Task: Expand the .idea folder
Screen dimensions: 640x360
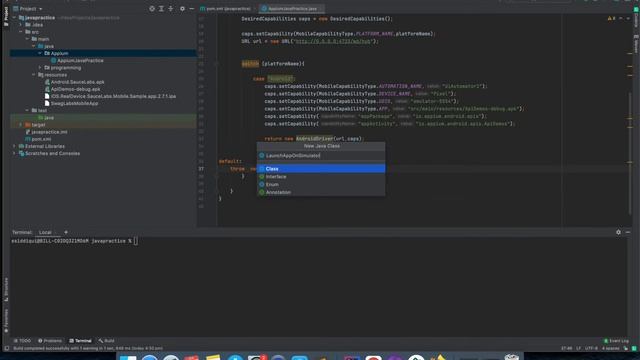Action: 21,25
